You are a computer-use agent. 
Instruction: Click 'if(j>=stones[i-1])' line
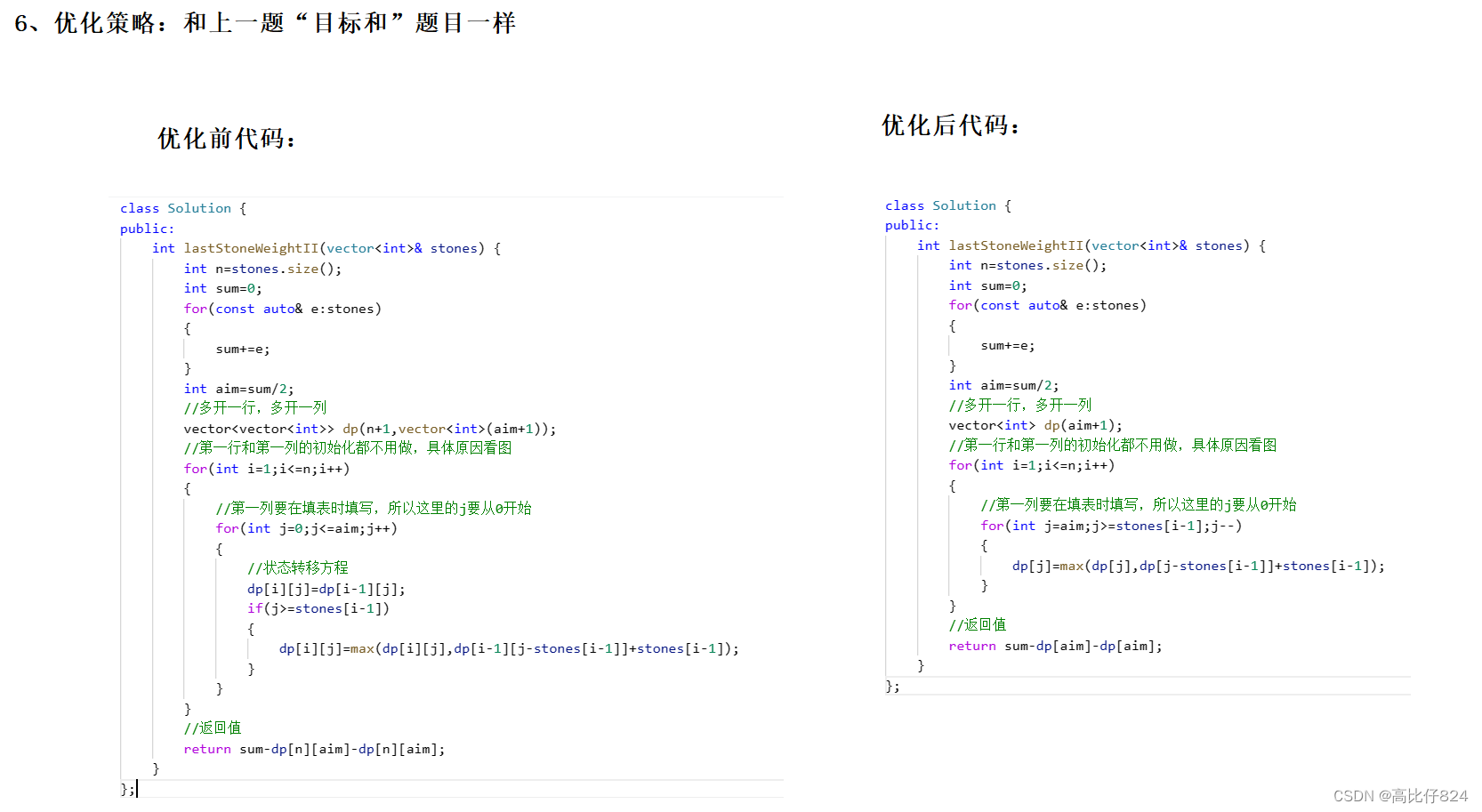coord(318,608)
